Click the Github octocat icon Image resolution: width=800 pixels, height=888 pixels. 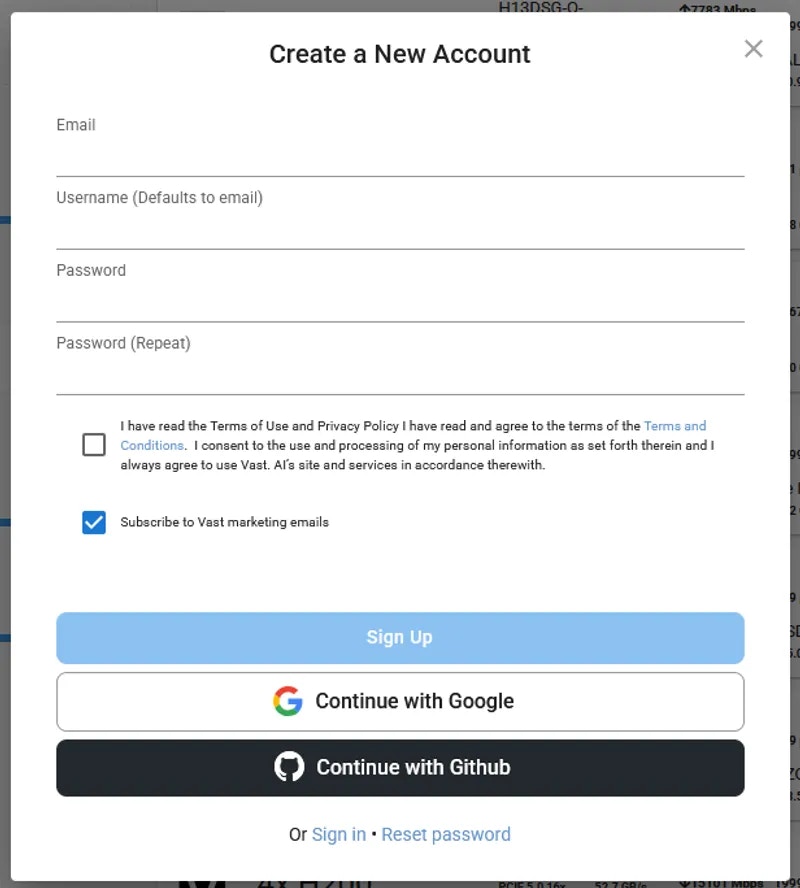[289, 767]
